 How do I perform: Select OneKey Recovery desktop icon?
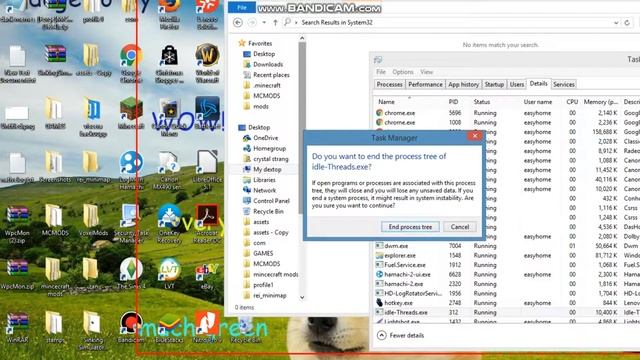tap(169, 224)
